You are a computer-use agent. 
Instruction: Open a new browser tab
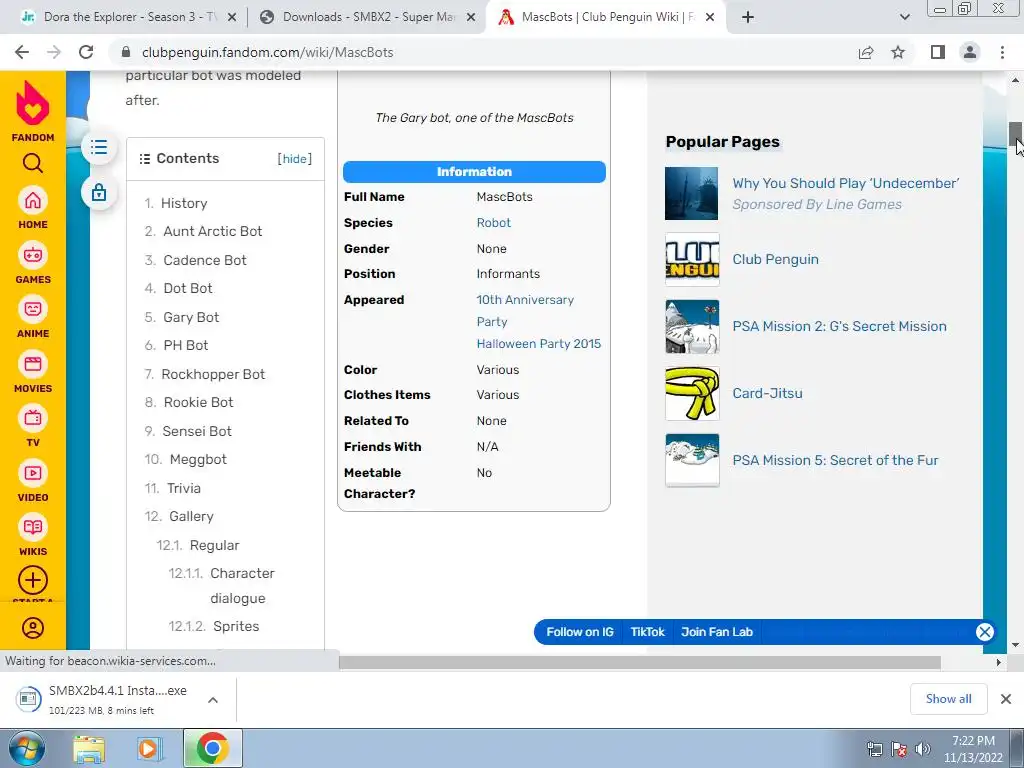[748, 18]
